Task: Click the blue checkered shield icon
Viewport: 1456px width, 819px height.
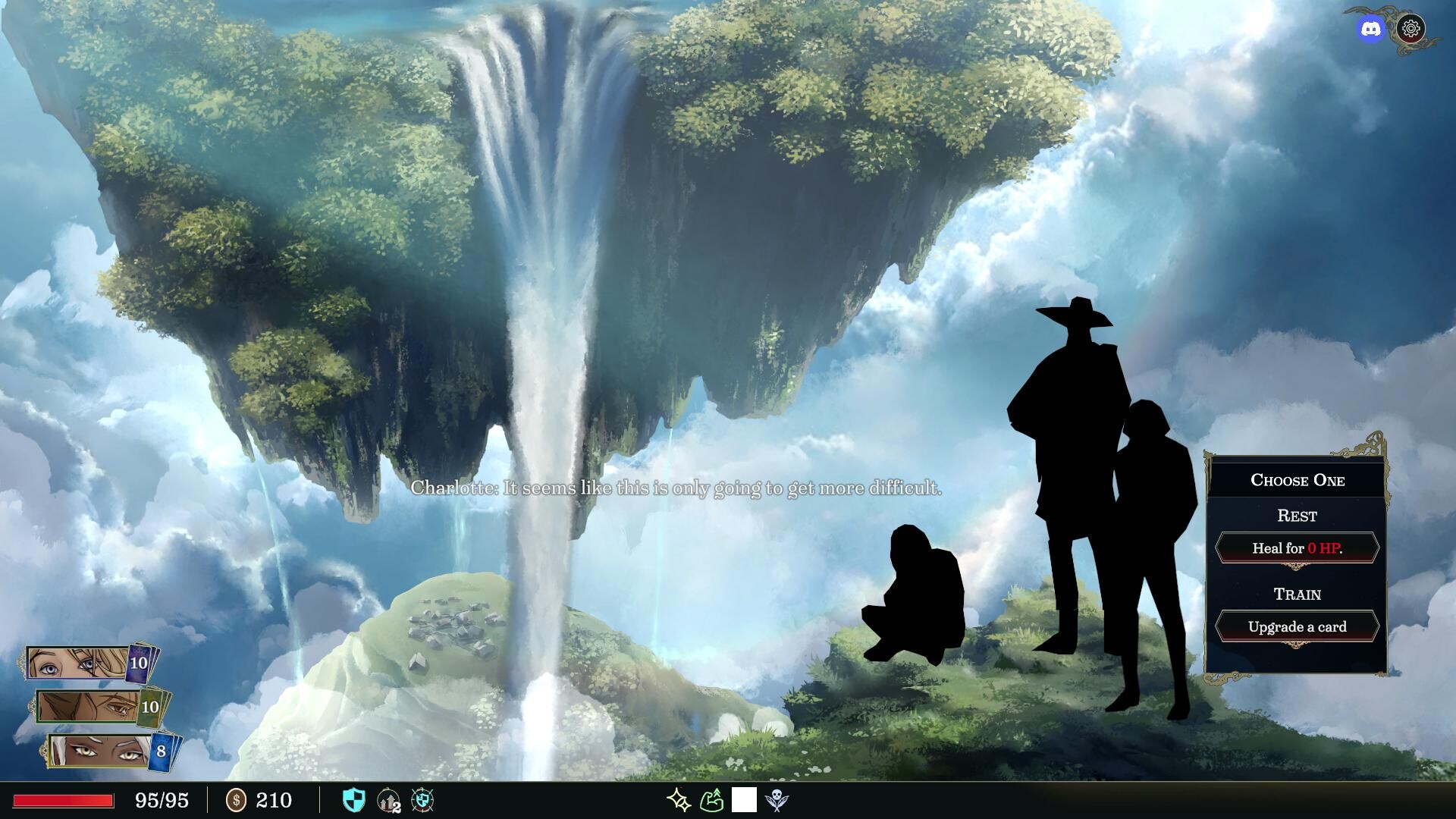Action: click(354, 800)
